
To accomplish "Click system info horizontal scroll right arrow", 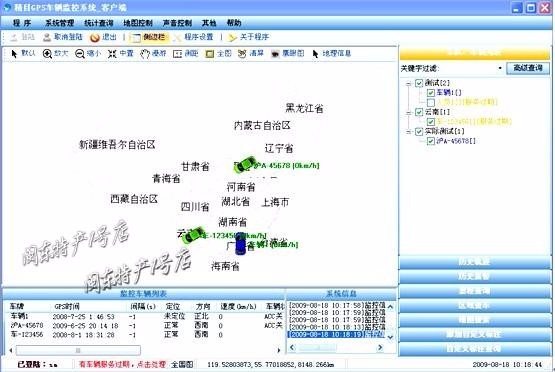I will (x=380, y=348).
